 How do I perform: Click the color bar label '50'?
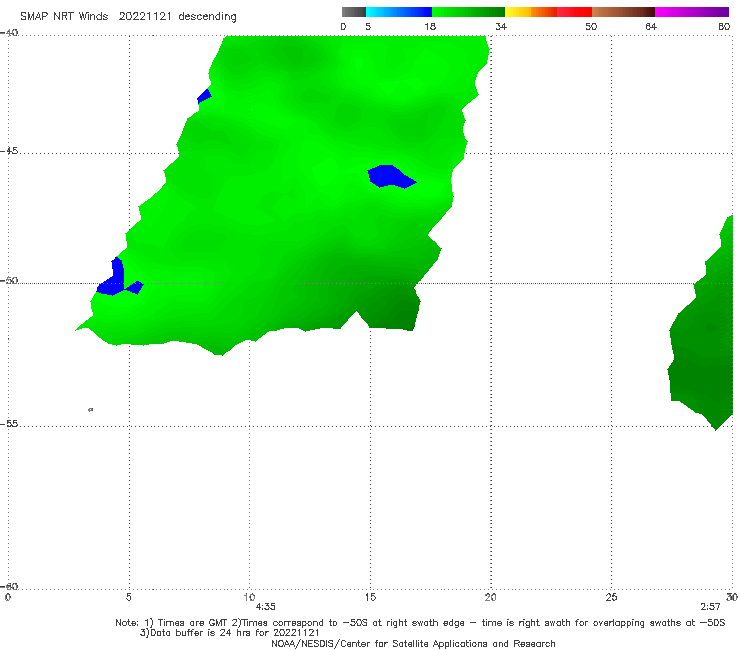(591, 26)
